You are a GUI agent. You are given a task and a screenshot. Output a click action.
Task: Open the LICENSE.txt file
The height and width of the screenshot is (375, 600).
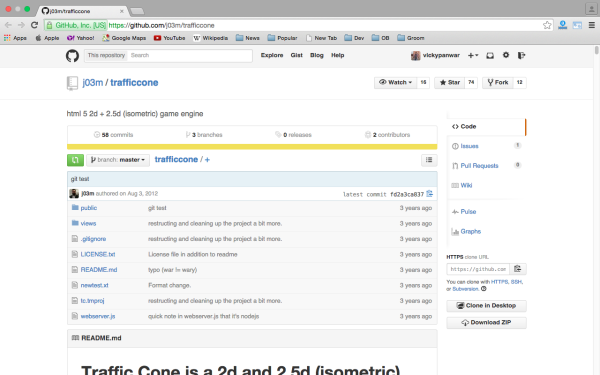pos(98,254)
